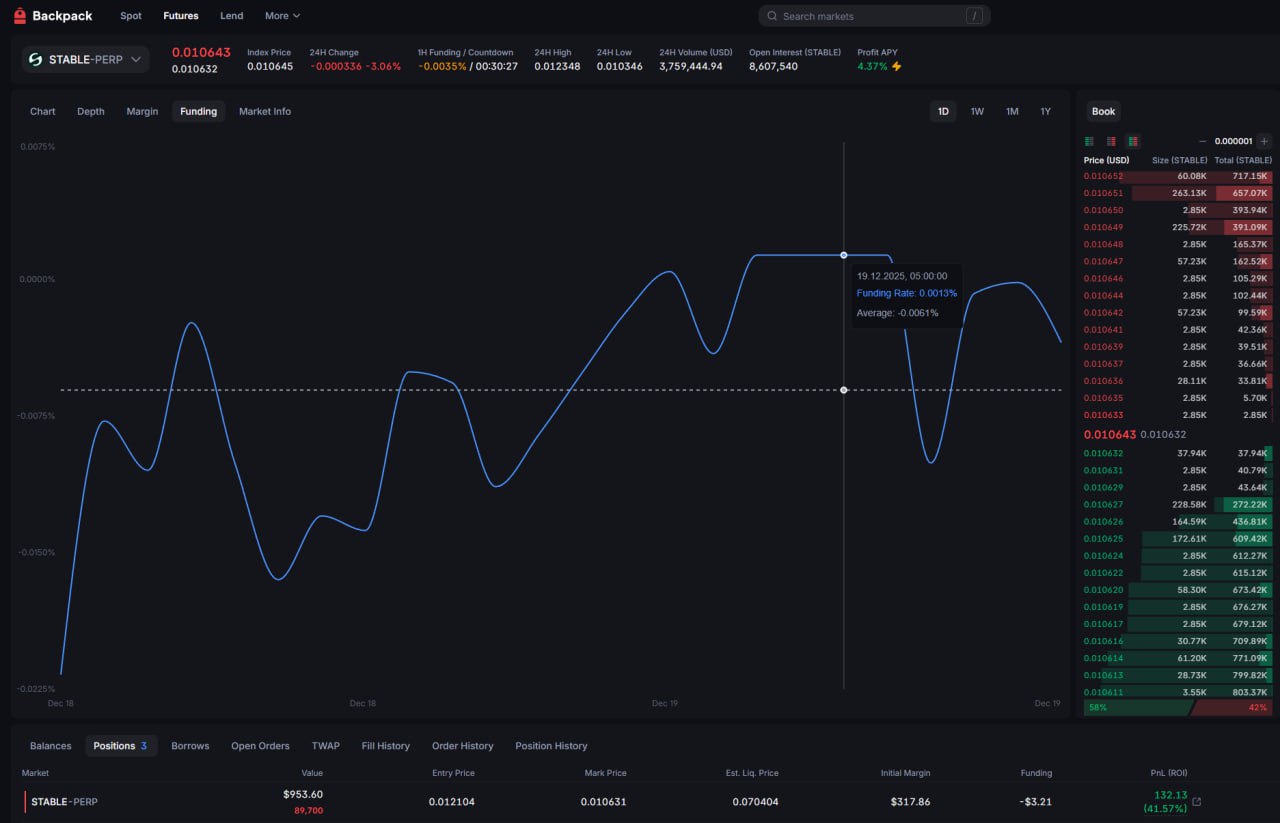
Task: Click the Backpack logo icon
Action: tap(19, 16)
